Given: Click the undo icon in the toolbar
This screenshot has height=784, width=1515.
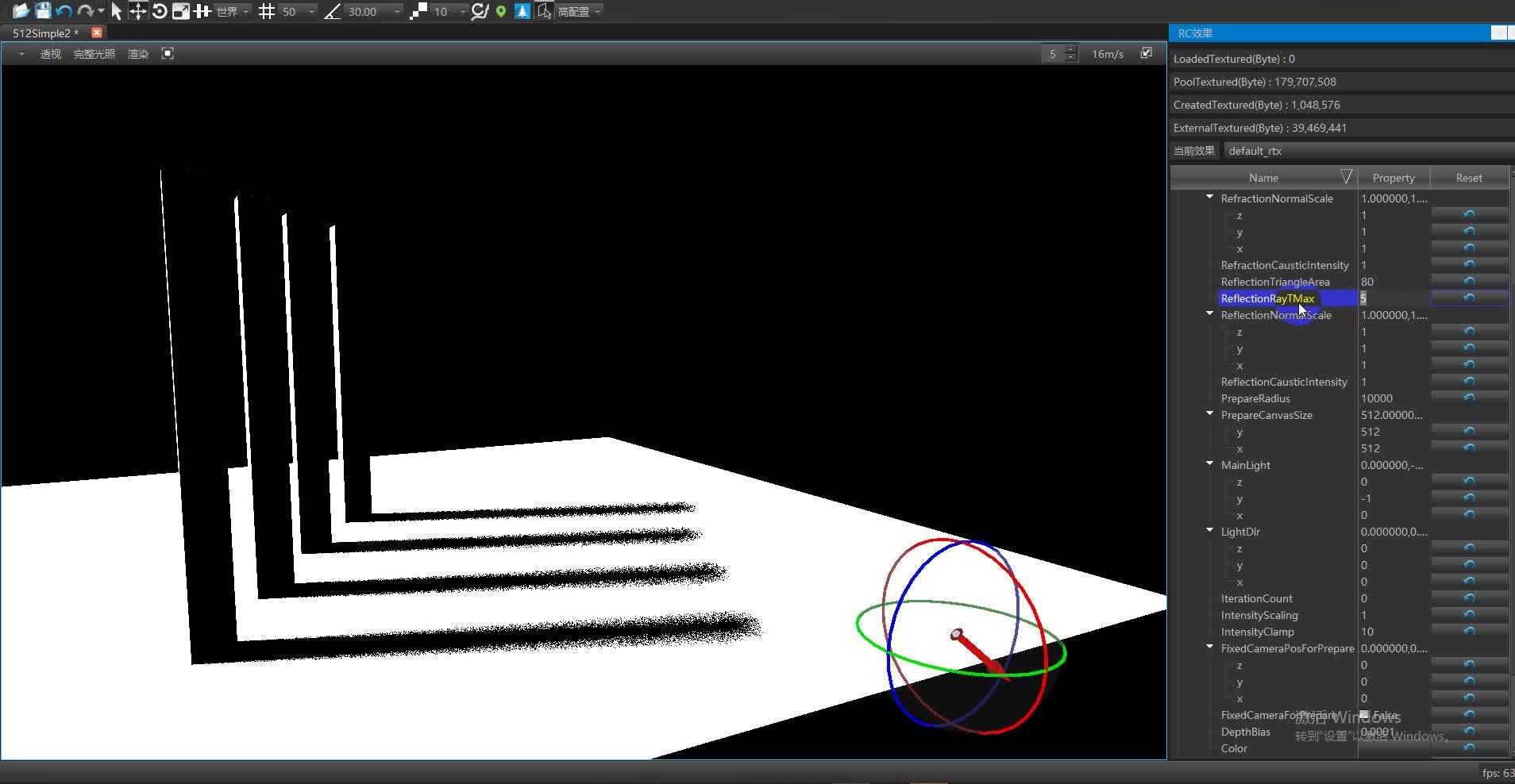Looking at the screenshot, I should [64, 11].
